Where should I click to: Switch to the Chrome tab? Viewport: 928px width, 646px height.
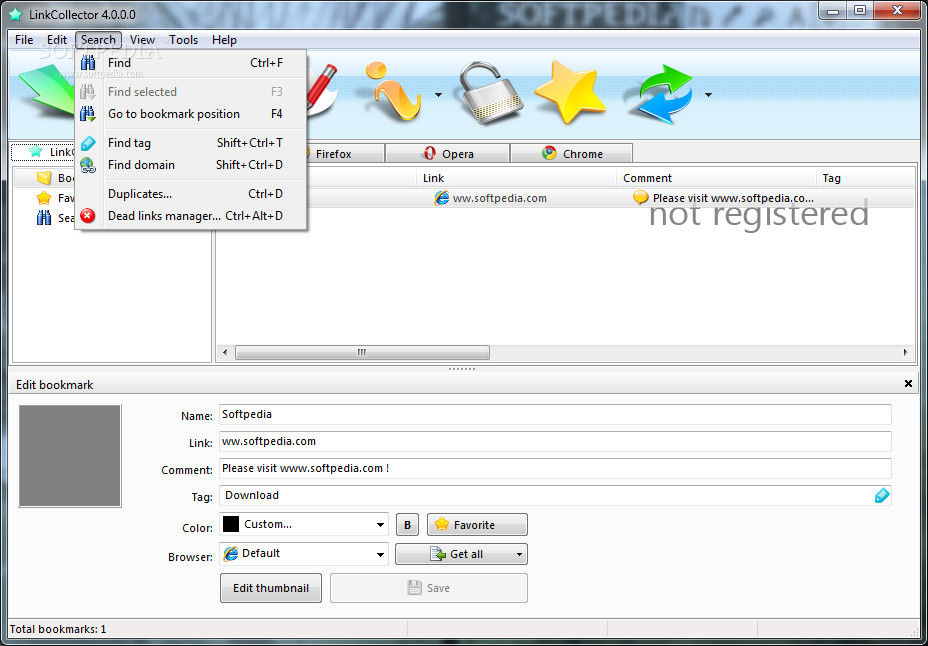pyautogui.click(x=572, y=154)
